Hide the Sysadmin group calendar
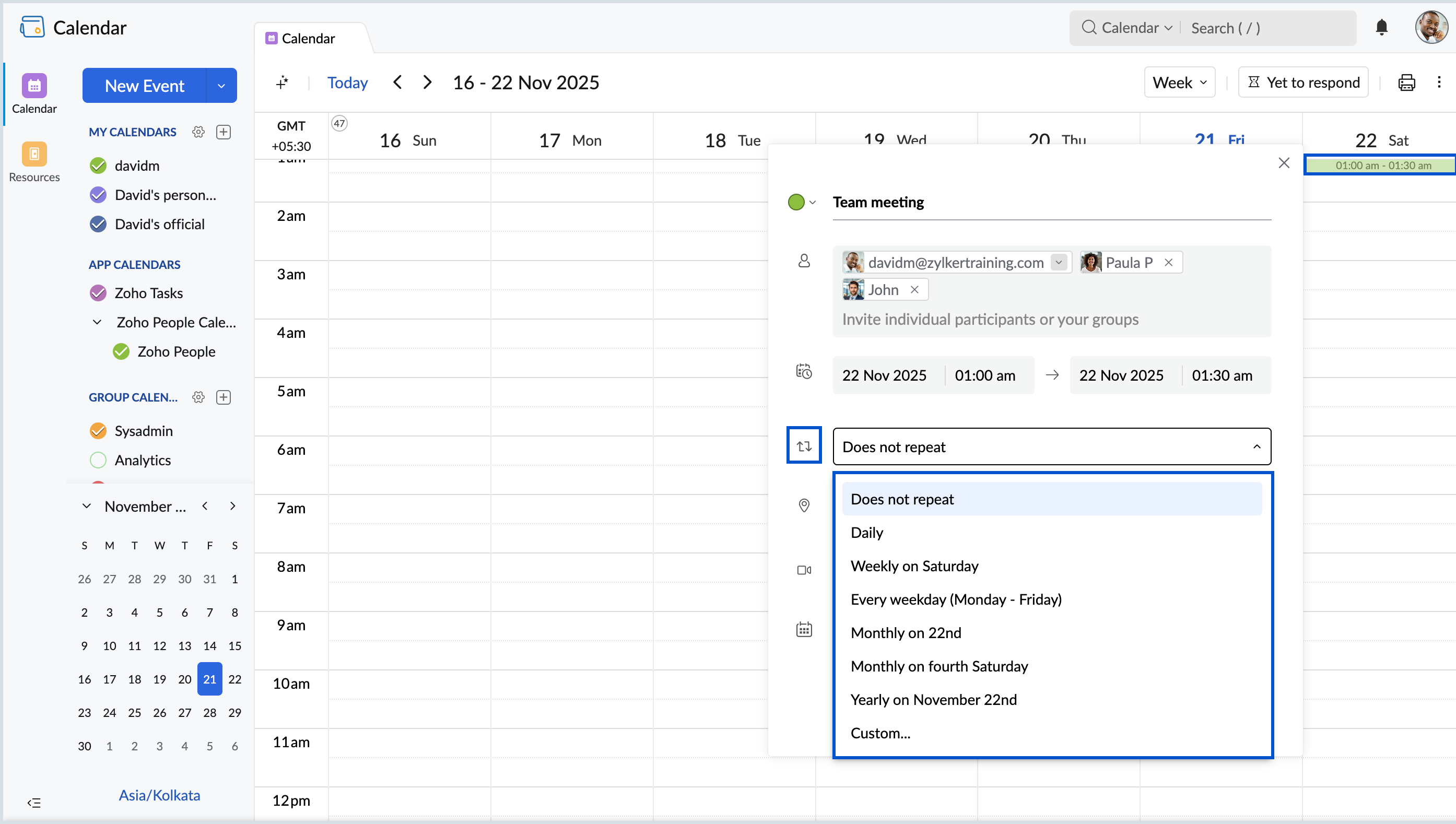The height and width of the screenshot is (824, 1456). click(97, 430)
